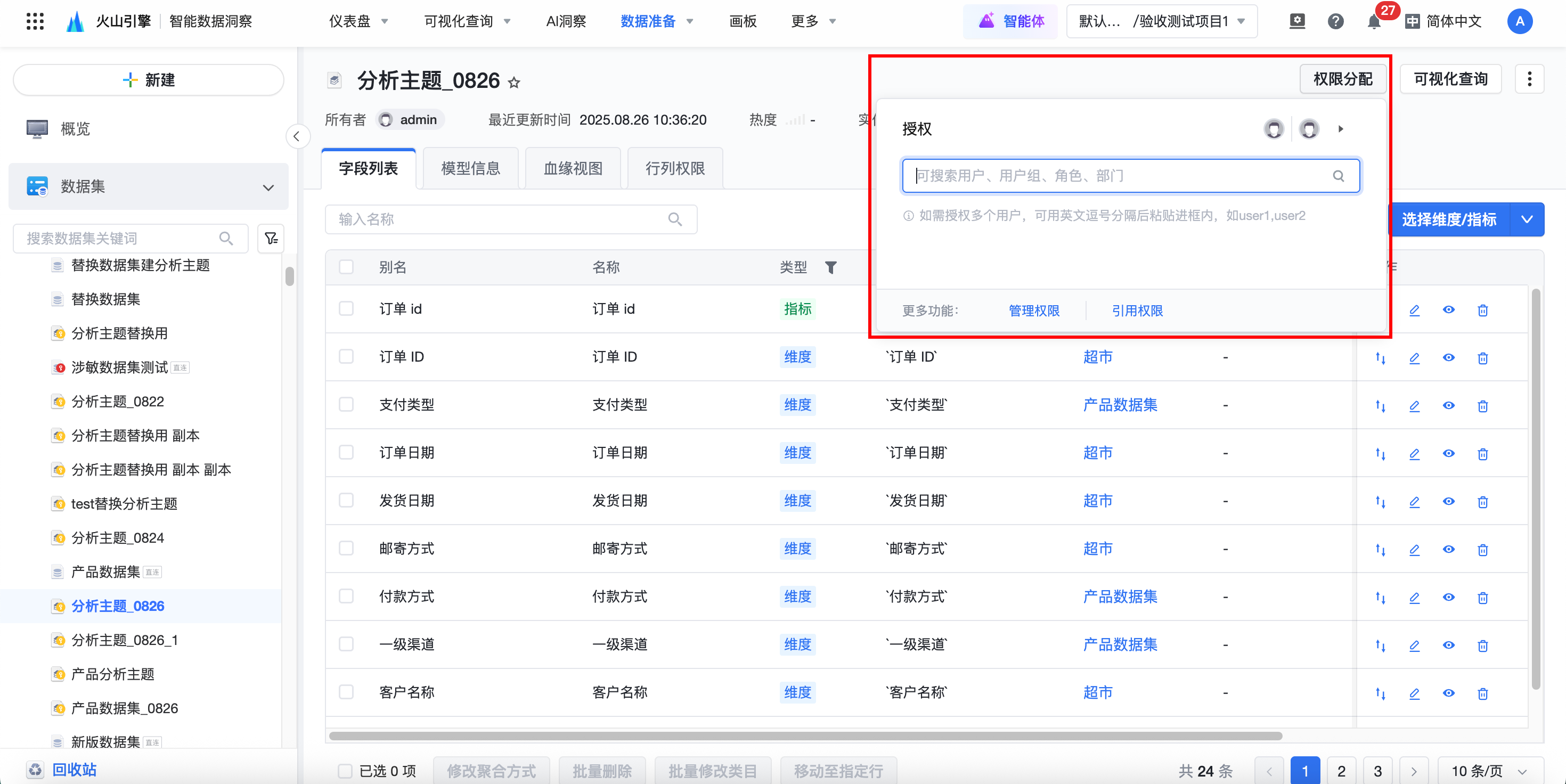
Task: Click the apps grid launcher icon
Action: click(35, 22)
